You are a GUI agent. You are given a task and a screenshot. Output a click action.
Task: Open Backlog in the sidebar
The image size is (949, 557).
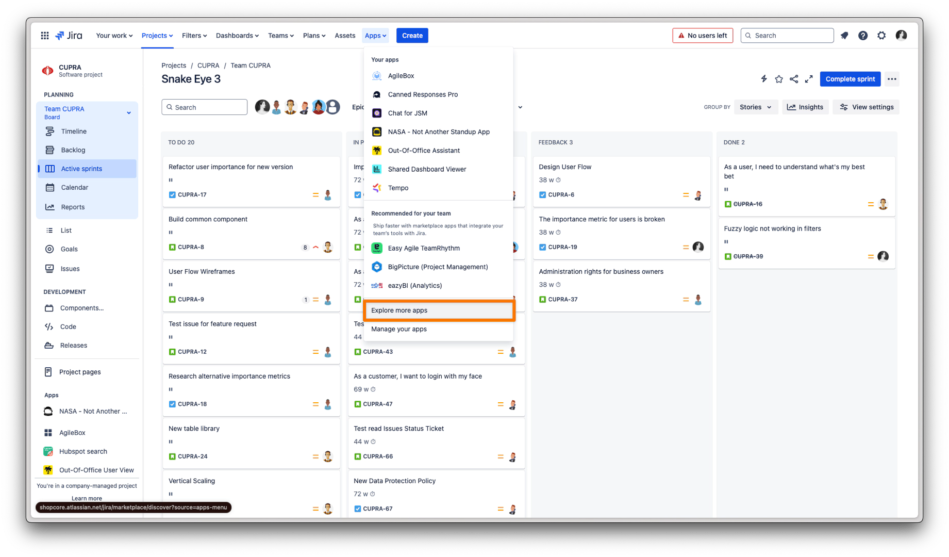click(x=73, y=150)
